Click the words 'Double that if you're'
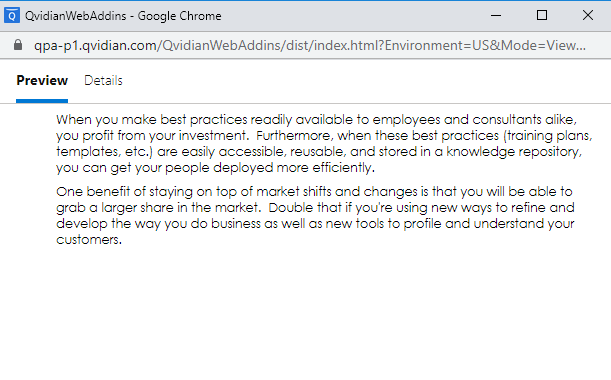 [x=330, y=207]
